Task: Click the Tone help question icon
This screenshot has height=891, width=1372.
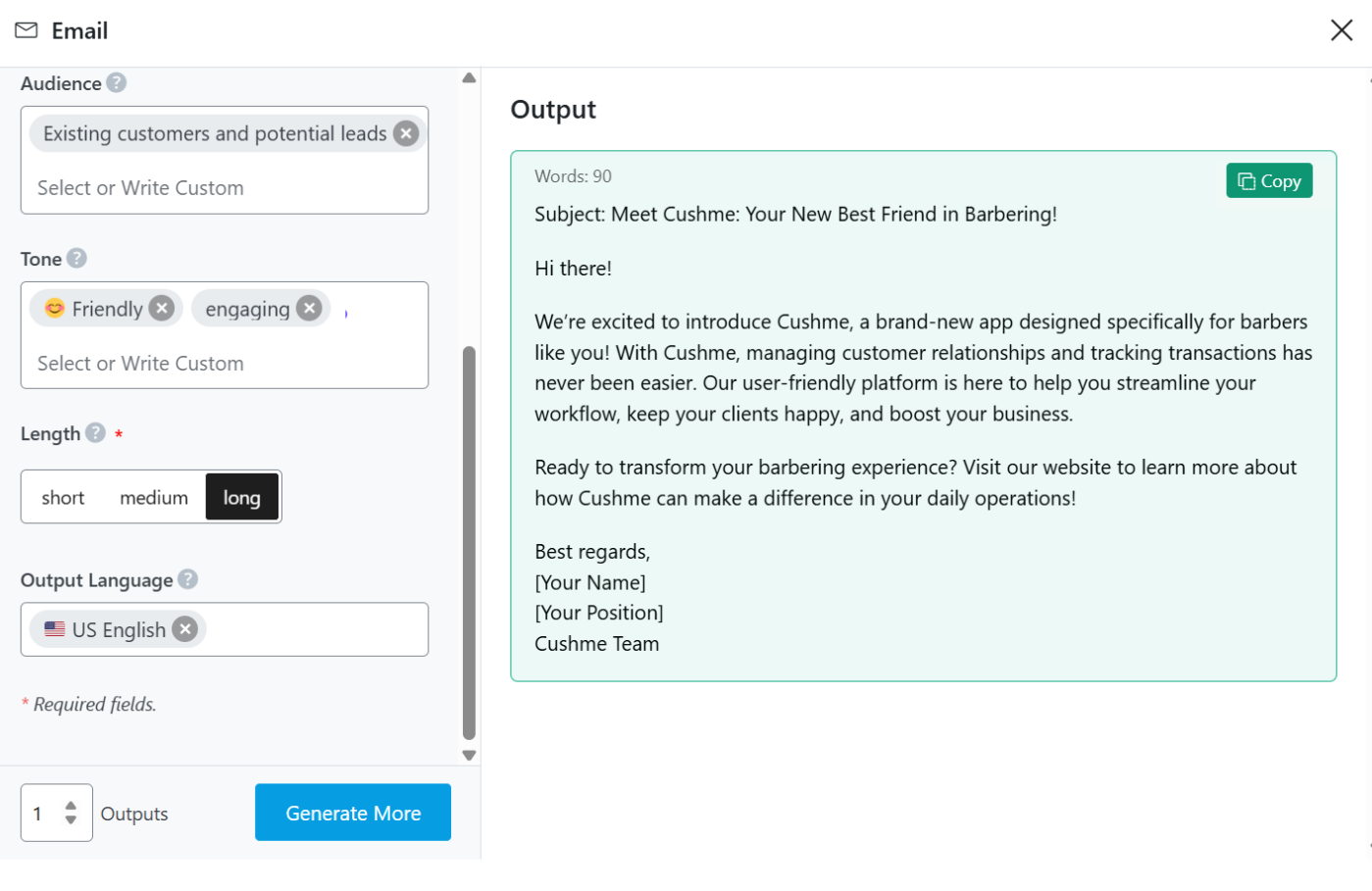Action: pyautogui.click(x=76, y=259)
